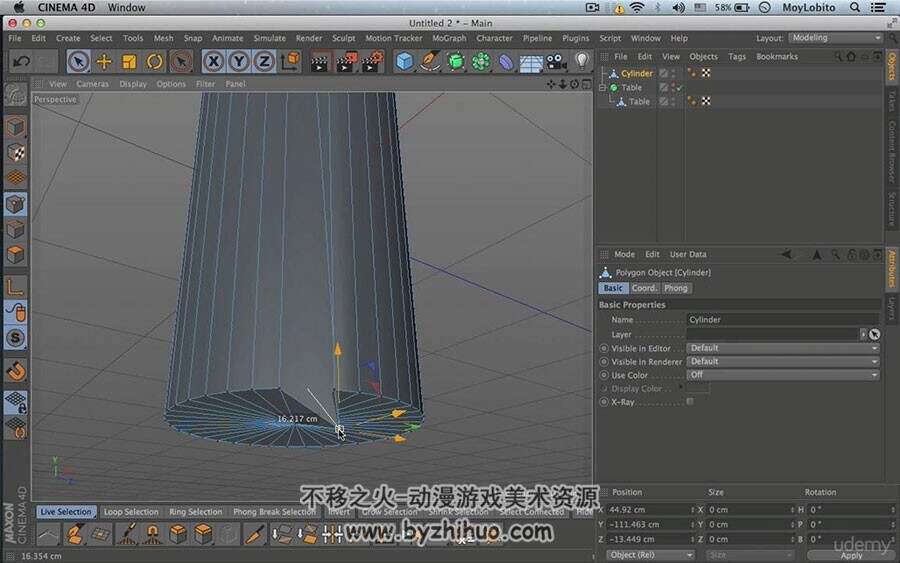This screenshot has height=563, width=900.
Task: Open the Wi-Fi status menu
Action: [637, 7]
